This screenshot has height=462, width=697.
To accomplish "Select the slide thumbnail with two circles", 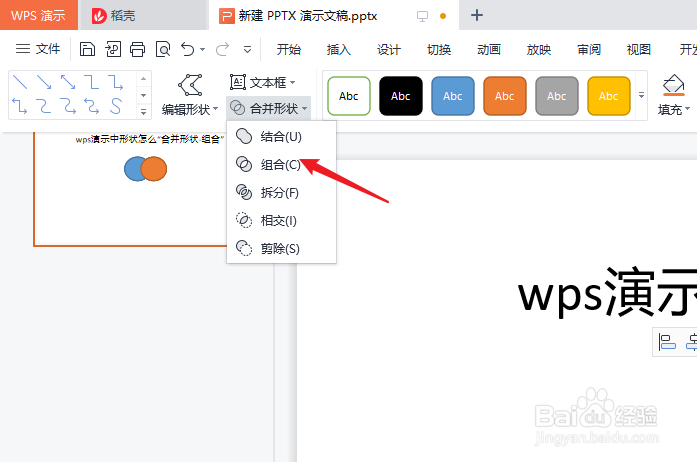I will coord(131,189).
